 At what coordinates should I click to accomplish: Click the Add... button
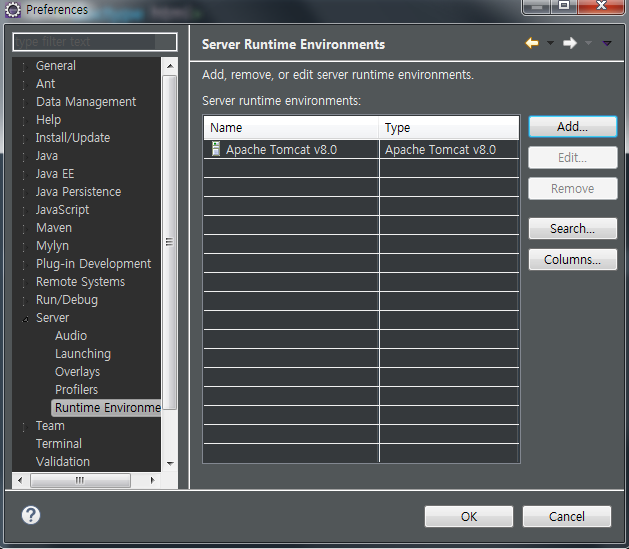pos(572,127)
